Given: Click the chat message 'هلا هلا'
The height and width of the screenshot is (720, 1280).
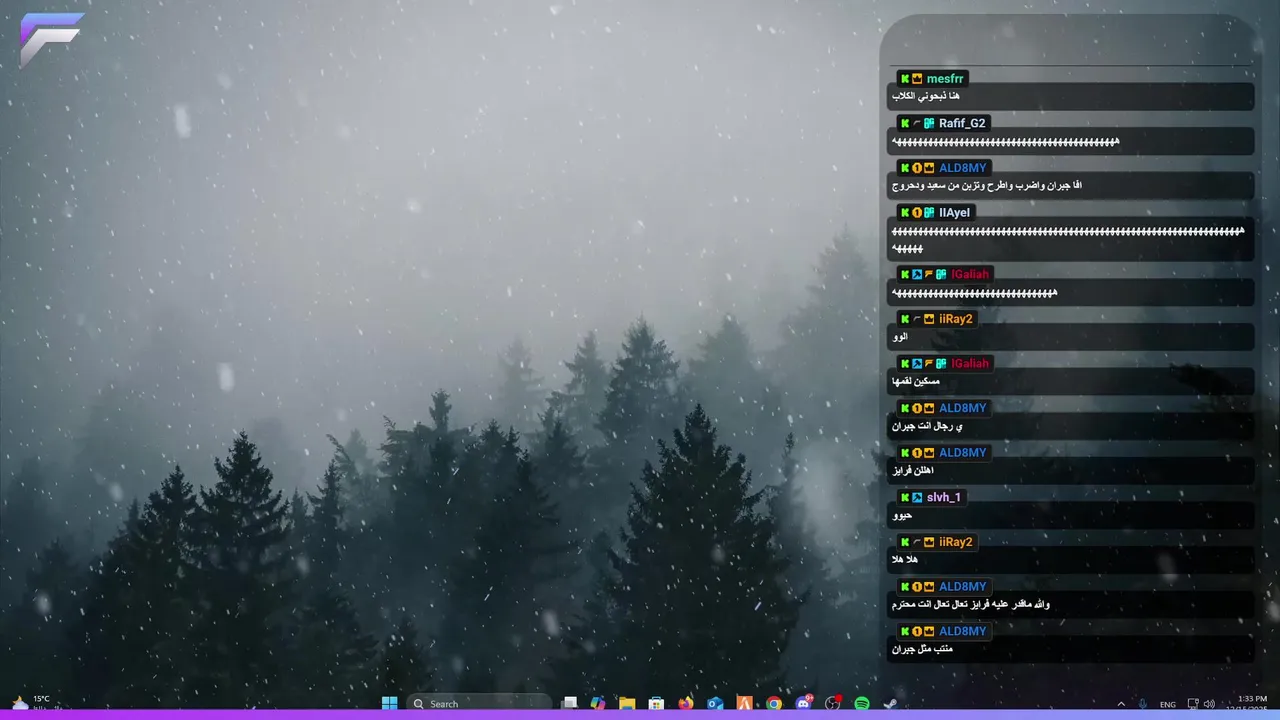Looking at the screenshot, I should [x=905, y=560].
